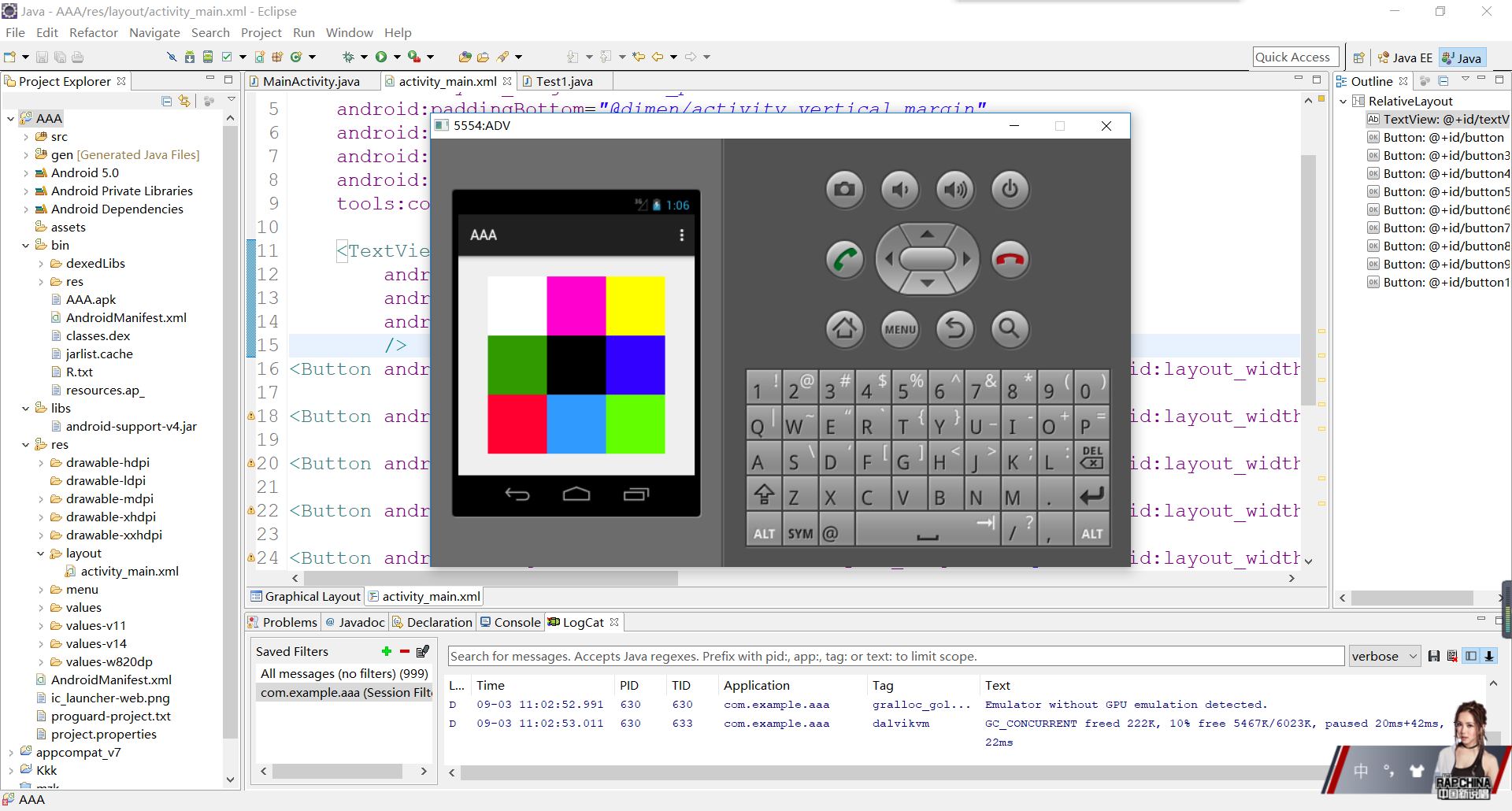Select the com.example.aaa session filter

[346, 692]
